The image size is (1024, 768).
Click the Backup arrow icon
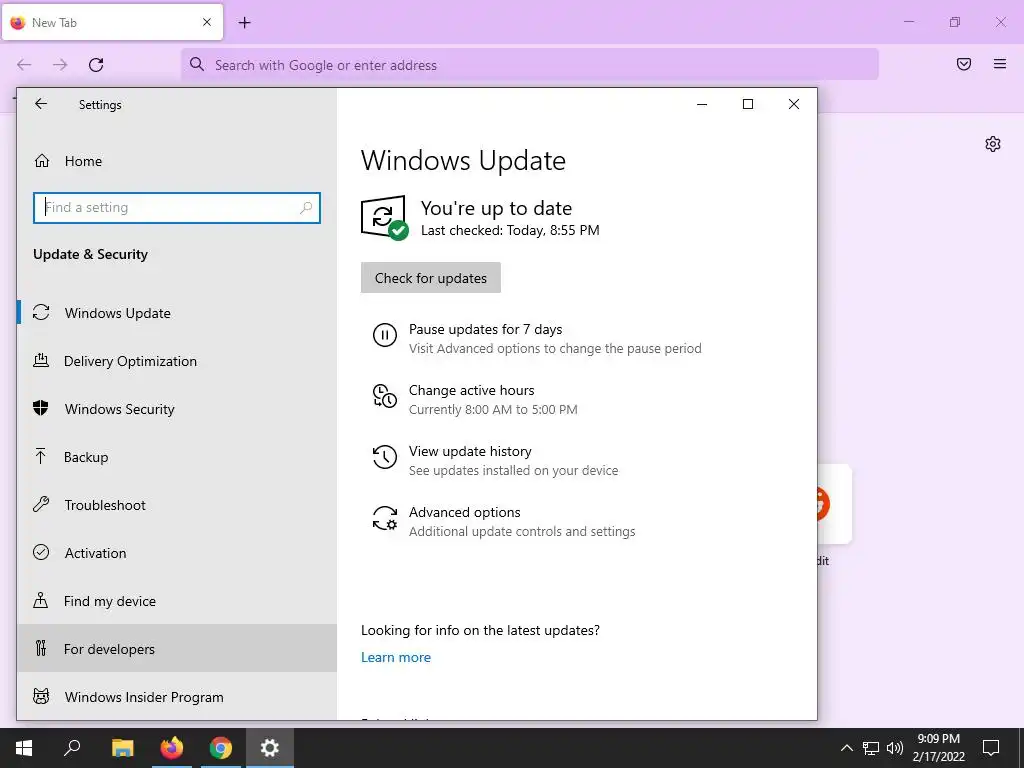coord(40,456)
